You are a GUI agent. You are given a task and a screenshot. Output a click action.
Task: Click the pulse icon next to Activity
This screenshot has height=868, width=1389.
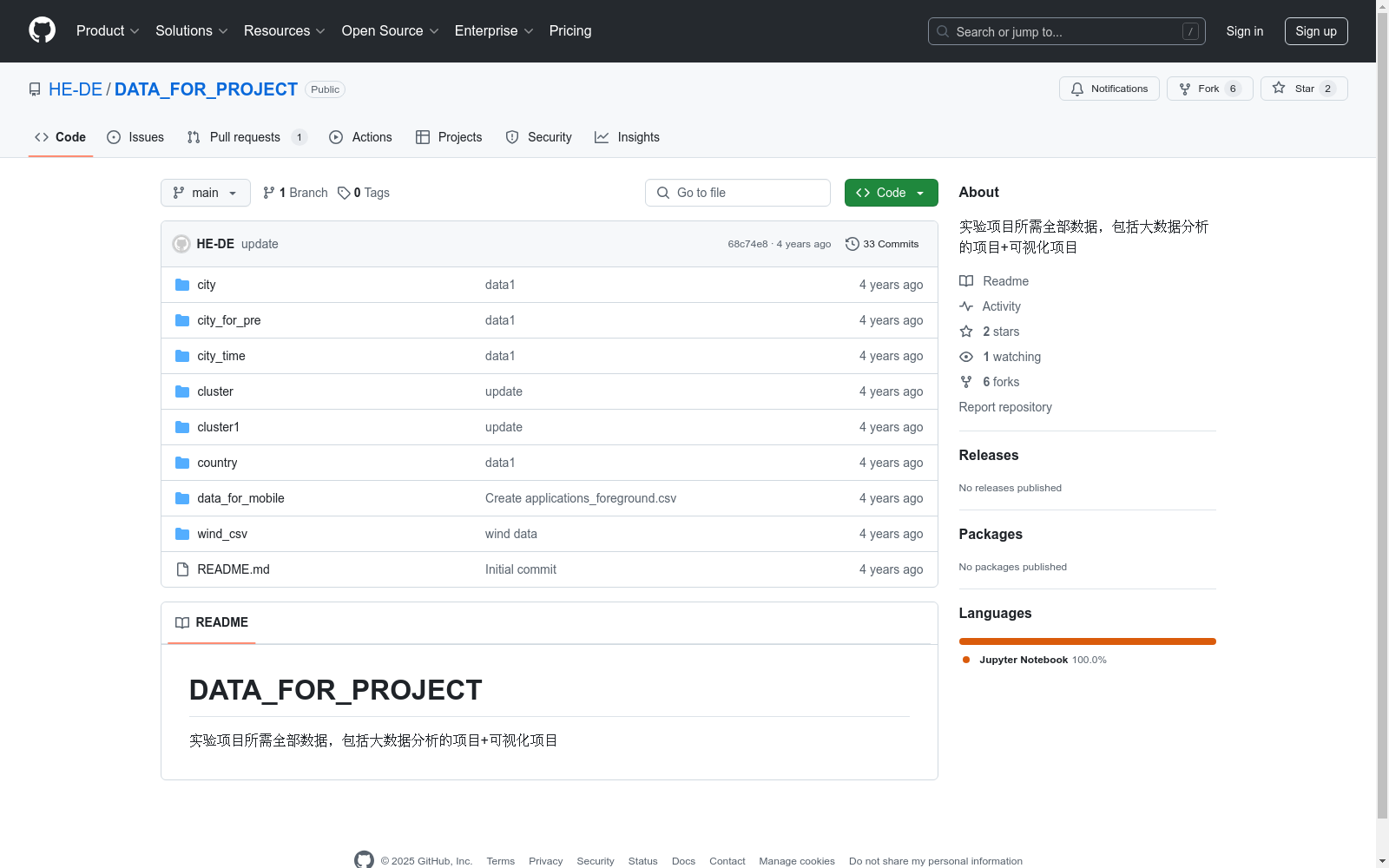966,306
